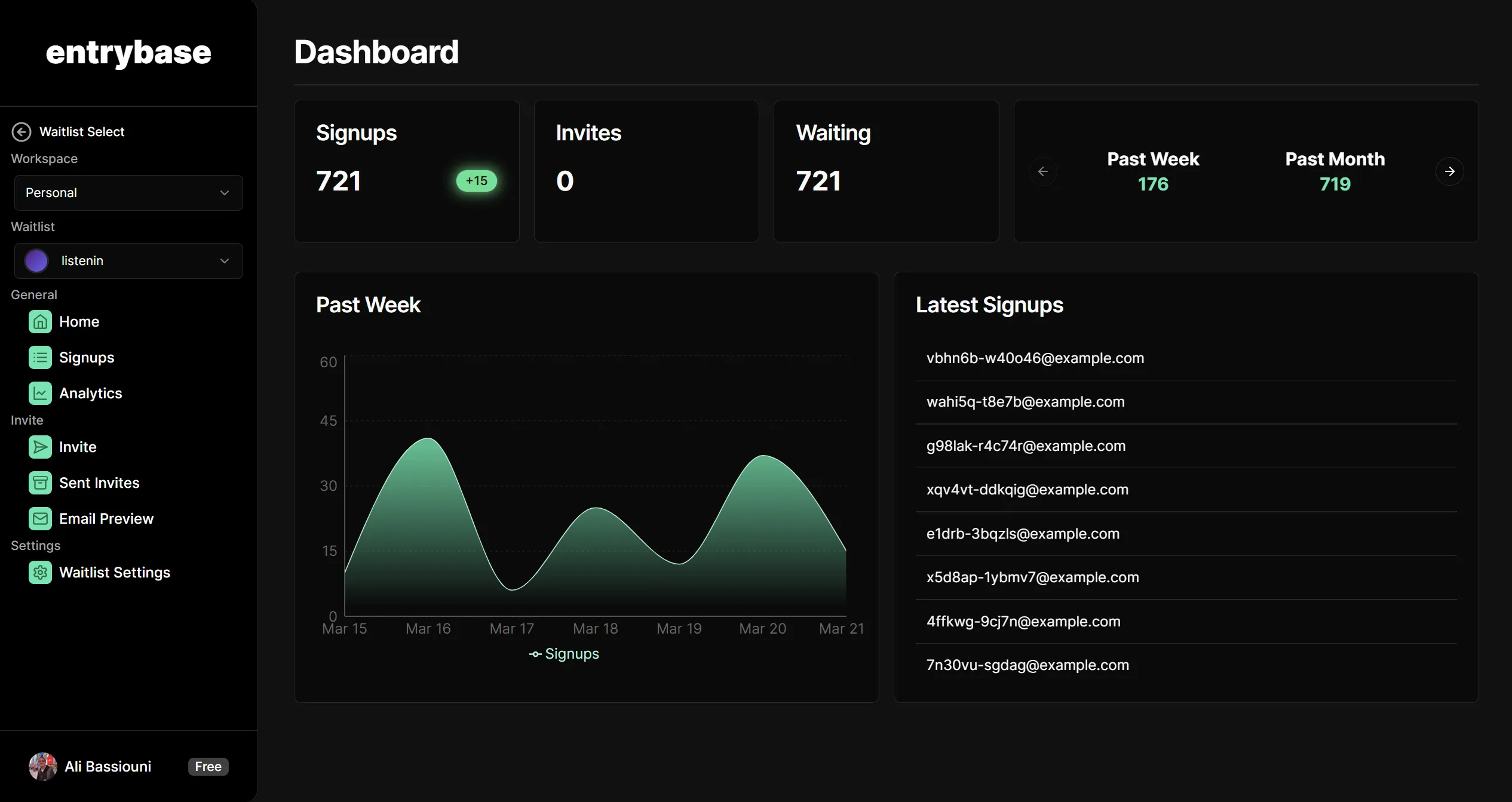This screenshot has width=1512, height=802.
Task: Click the Home house icon
Action: point(40,322)
